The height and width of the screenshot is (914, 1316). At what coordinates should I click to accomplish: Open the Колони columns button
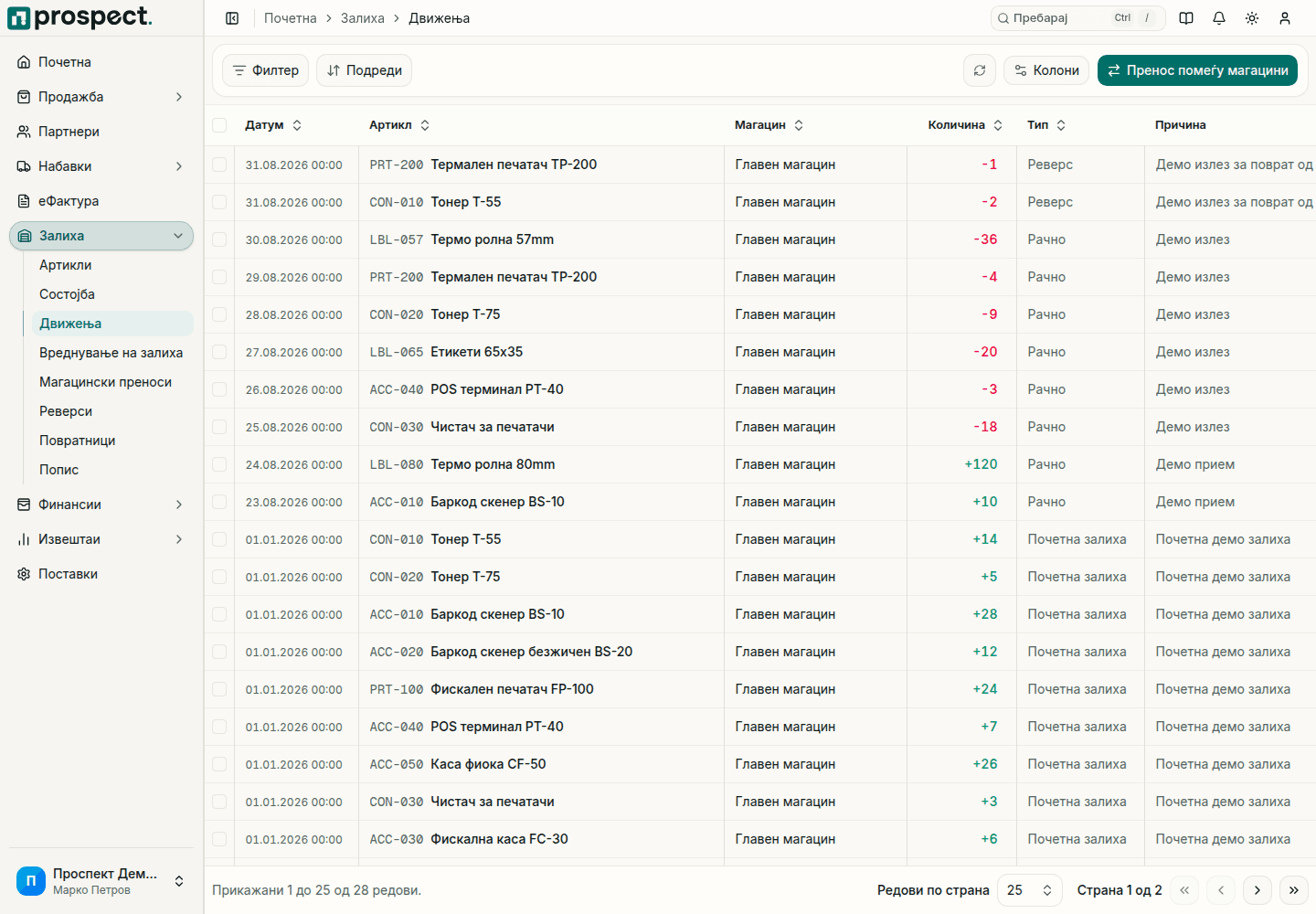point(1046,70)
